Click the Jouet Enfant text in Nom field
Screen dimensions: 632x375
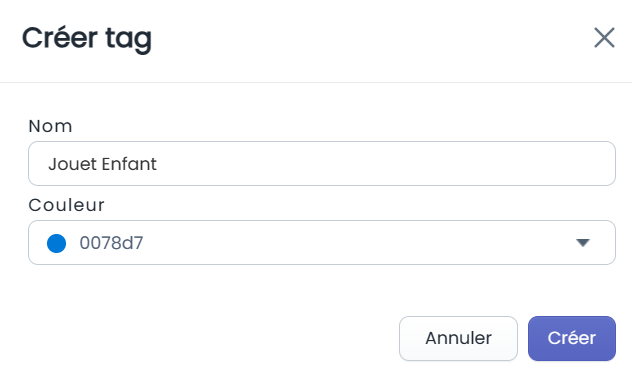(102, 164)
